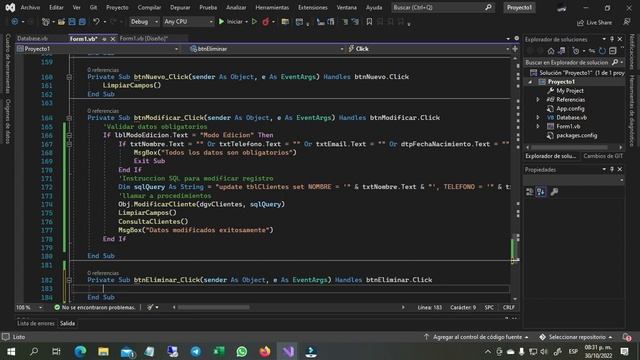
Task: Click the Firefox icon in taskbar
Action: [x=264, y=351]
